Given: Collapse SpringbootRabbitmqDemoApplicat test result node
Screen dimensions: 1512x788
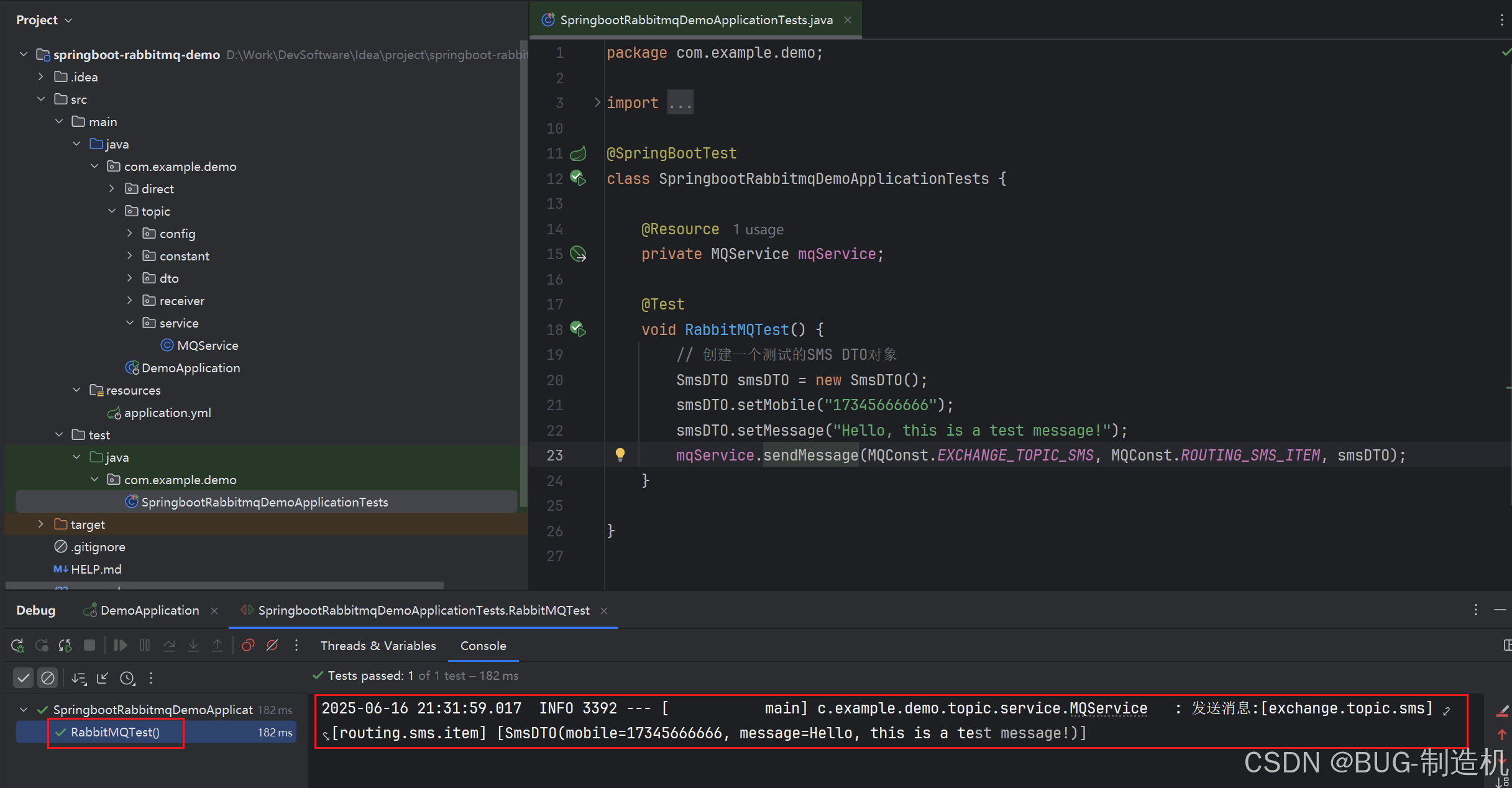Looking at the screenshot, I should click(24, 710).
